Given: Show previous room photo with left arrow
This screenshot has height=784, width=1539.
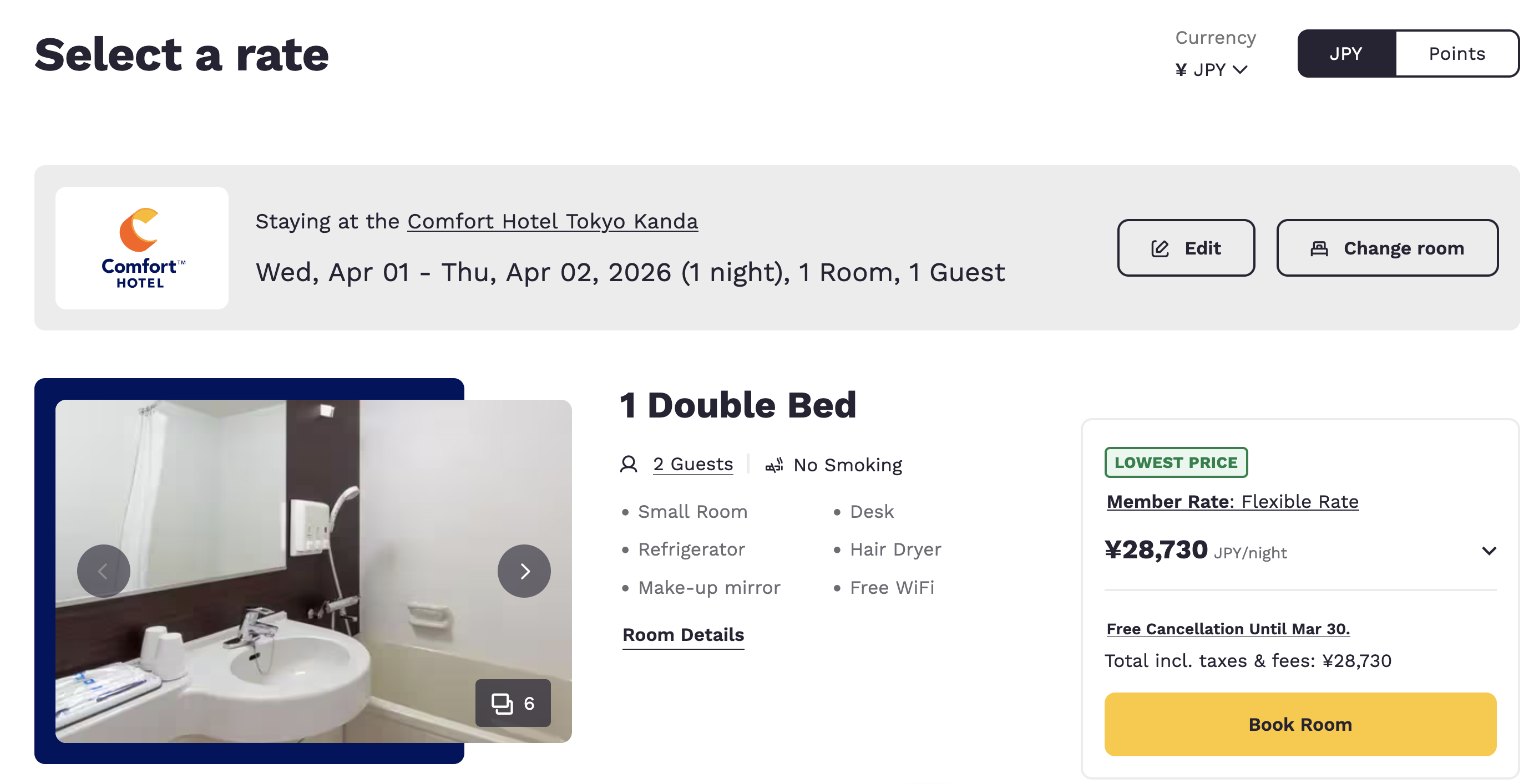Looking at the screenshot, I should pos(103,570).
